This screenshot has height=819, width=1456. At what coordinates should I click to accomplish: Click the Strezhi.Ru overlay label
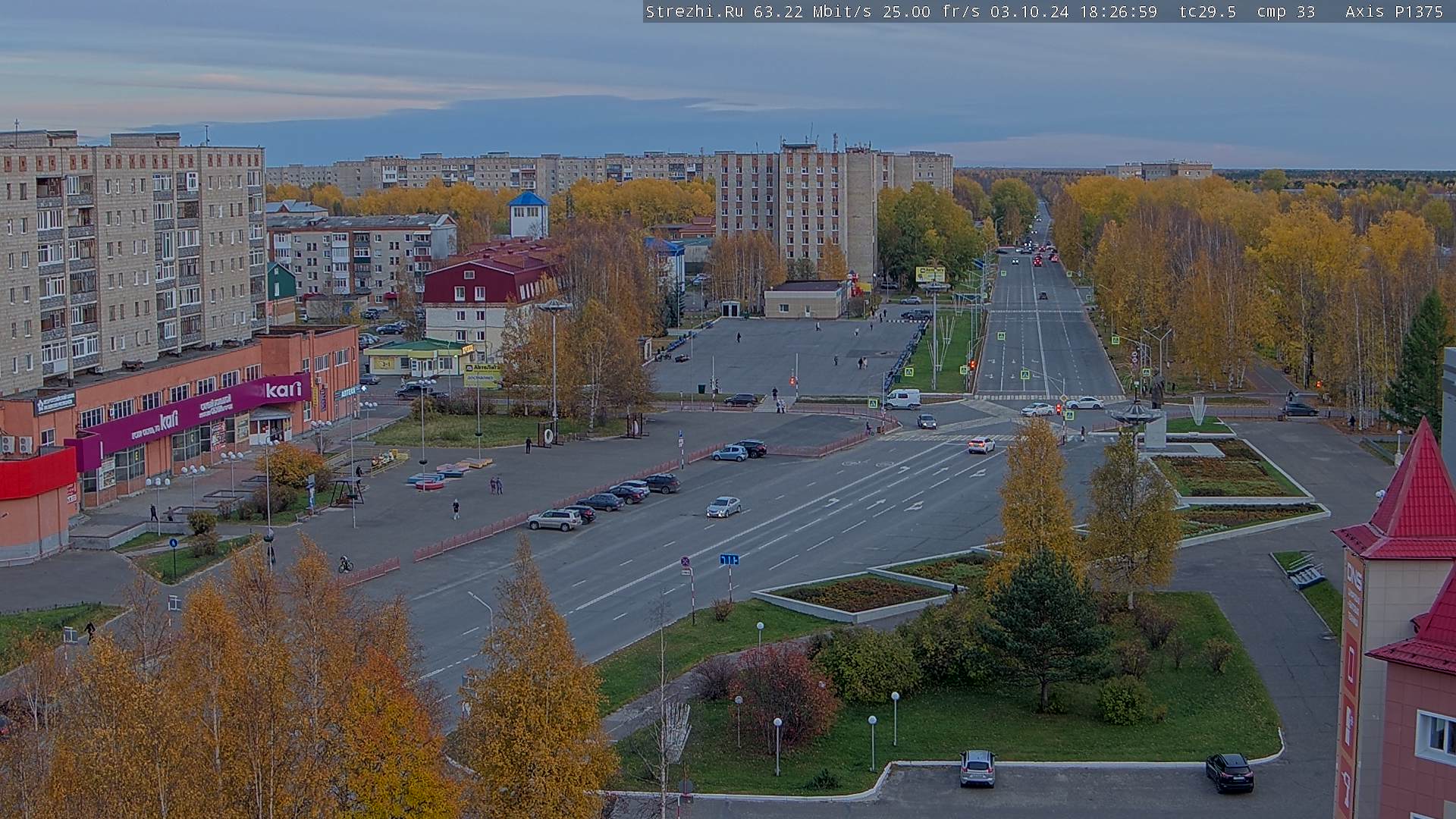tap(695, 11)
